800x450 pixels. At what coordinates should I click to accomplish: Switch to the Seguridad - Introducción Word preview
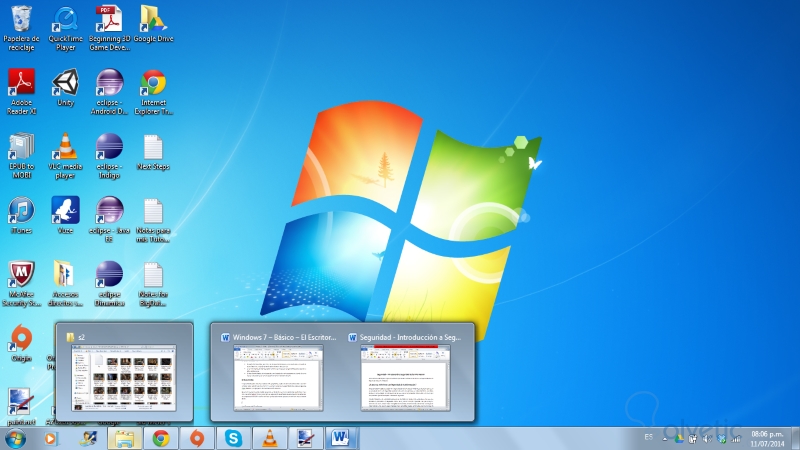(x=405, y=378)
